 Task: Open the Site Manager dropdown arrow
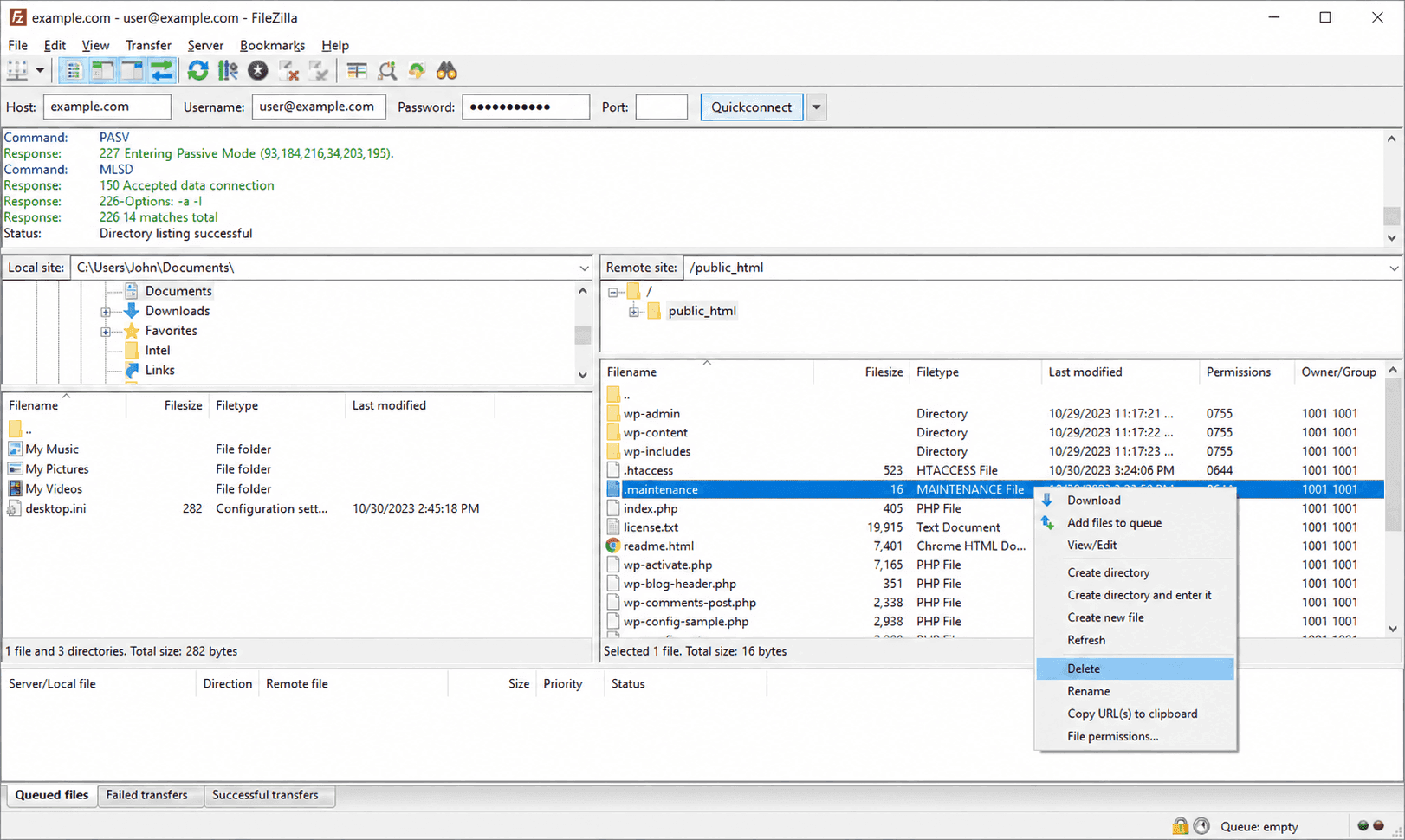(x=40, y=71)
